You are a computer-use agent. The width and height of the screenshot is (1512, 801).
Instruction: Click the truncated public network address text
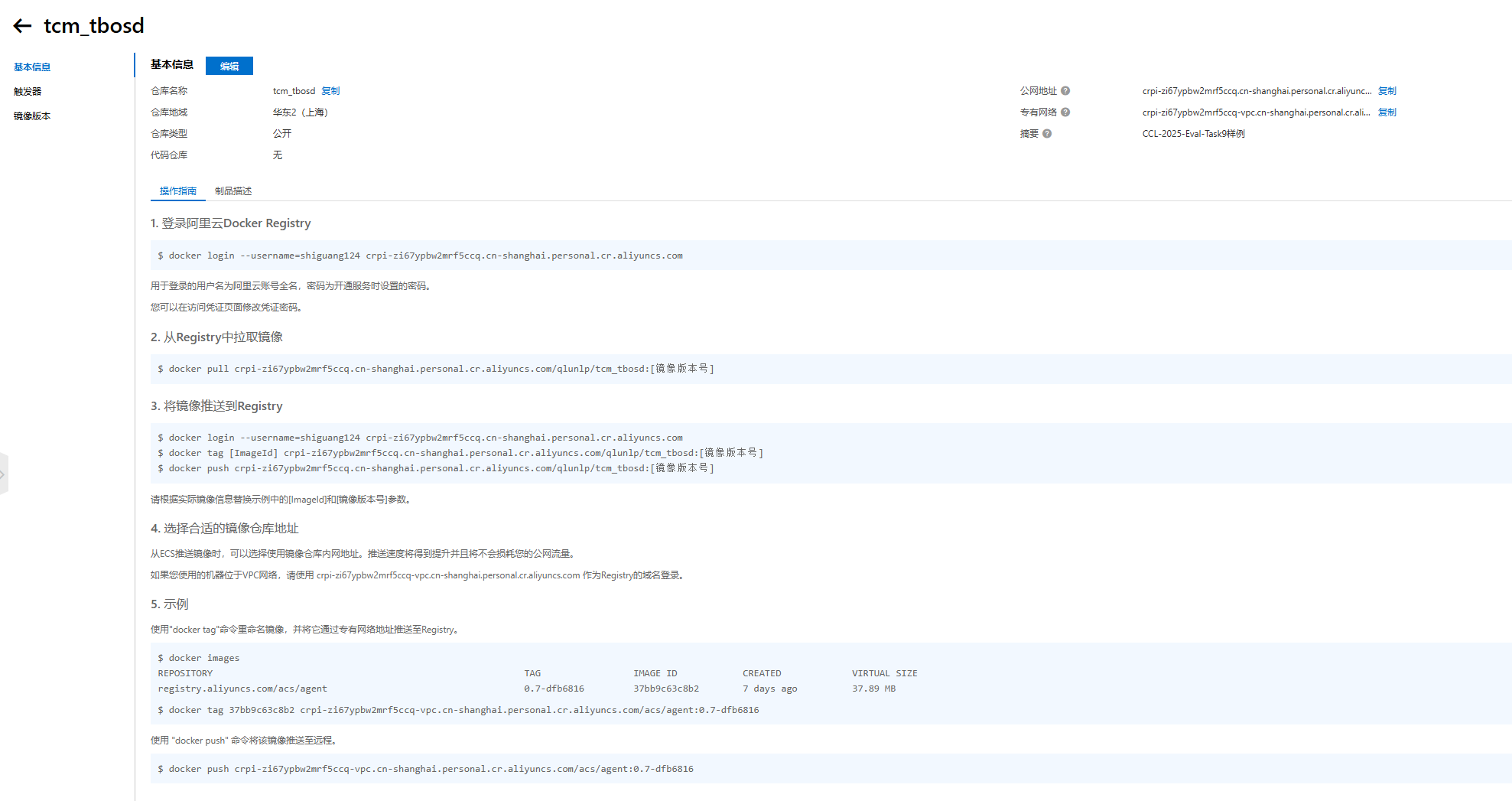[x=1256, y=91]
